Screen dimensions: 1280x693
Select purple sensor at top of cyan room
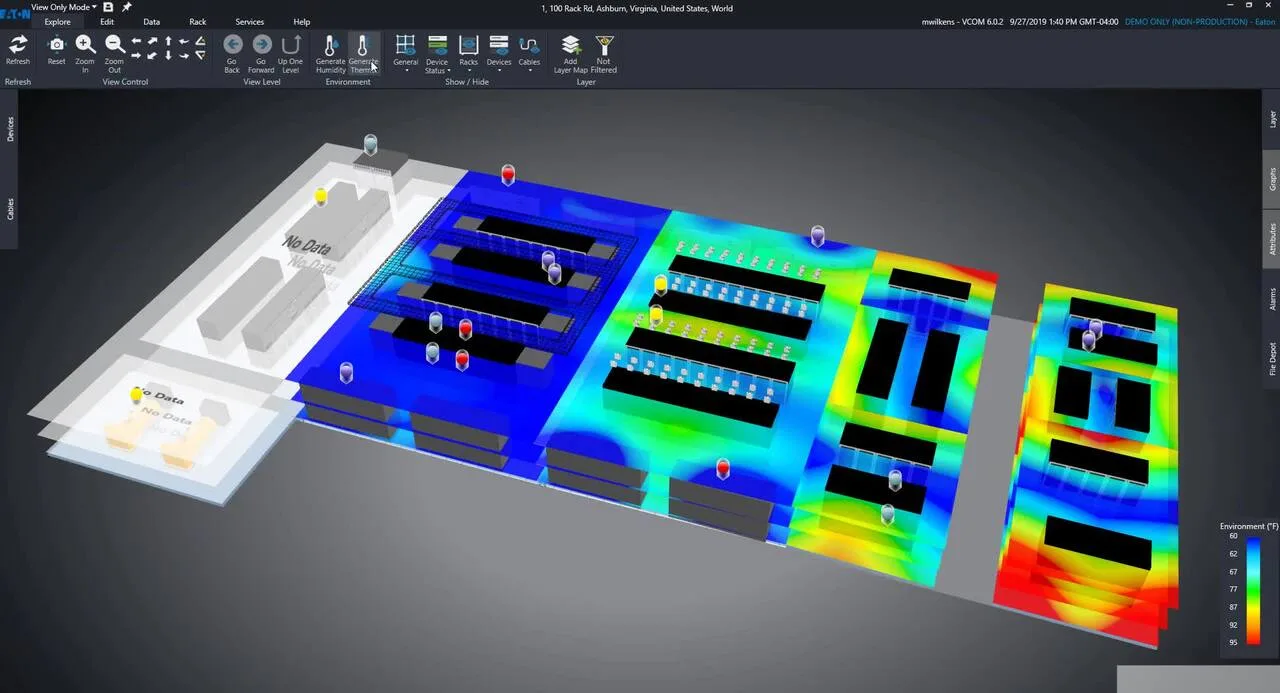817,236
